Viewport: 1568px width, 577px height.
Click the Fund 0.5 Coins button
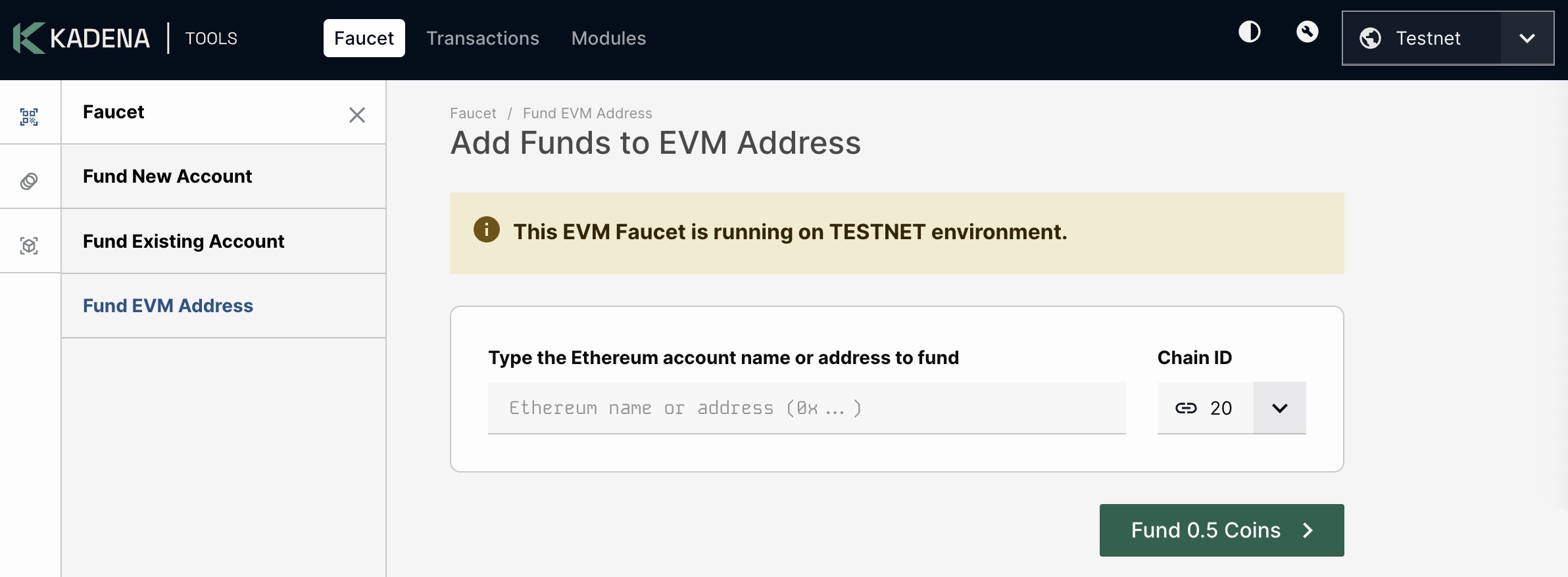point(1220,530)
